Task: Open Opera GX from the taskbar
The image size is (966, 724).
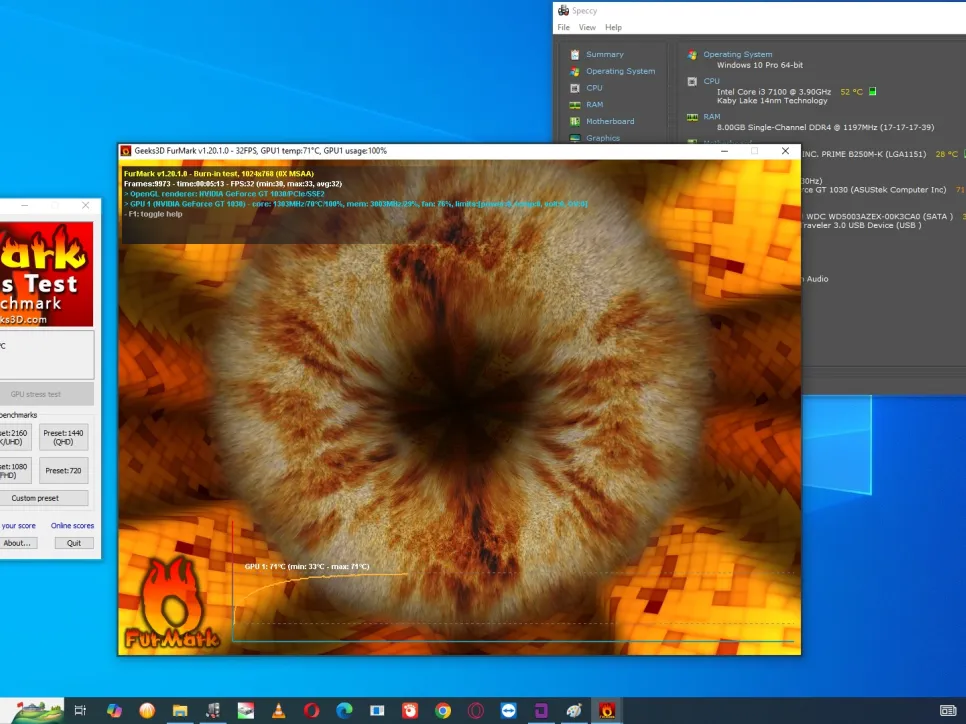Action: point(476,710)
